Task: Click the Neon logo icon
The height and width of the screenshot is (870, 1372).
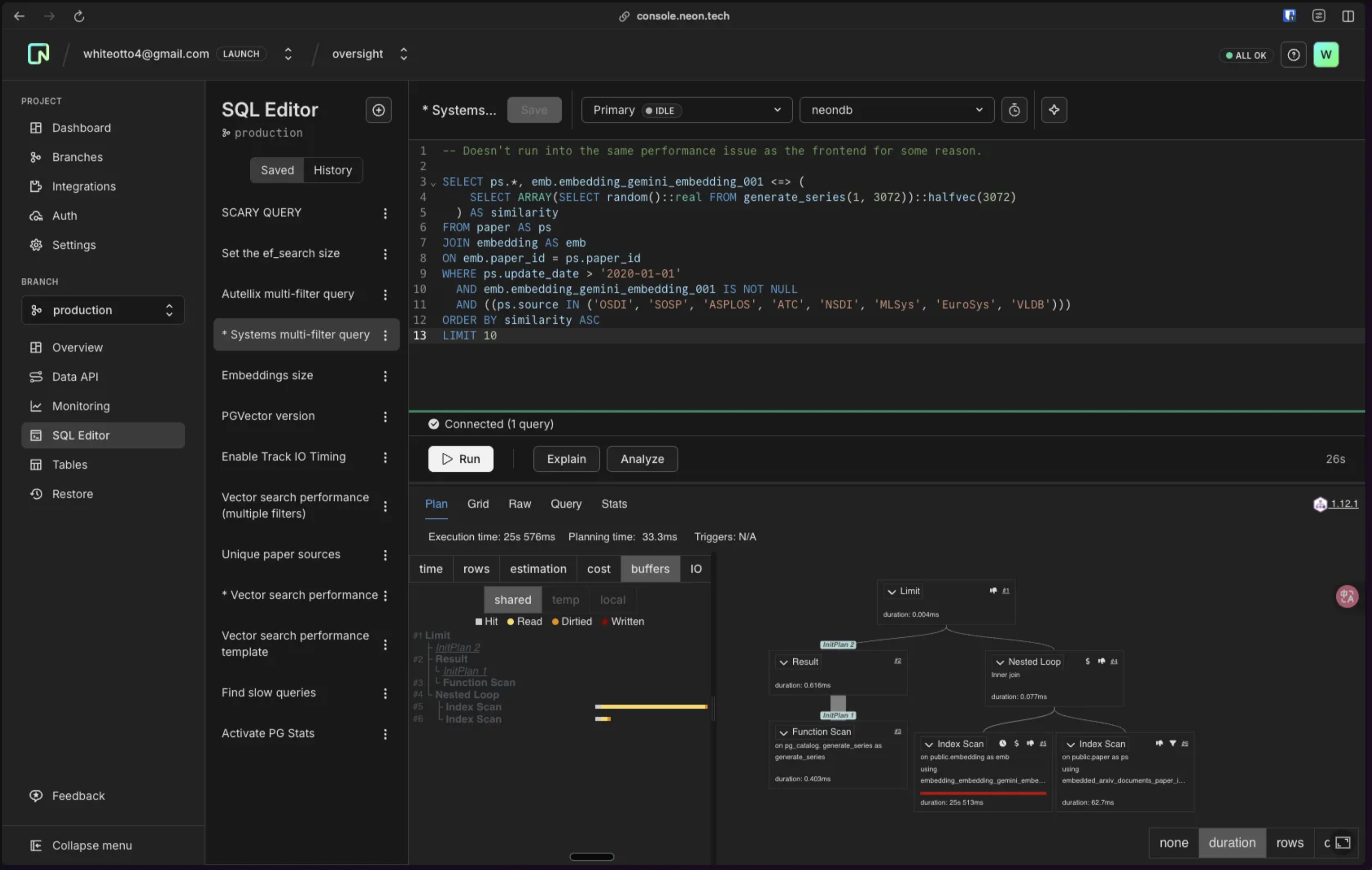Action: click(39, 54)
